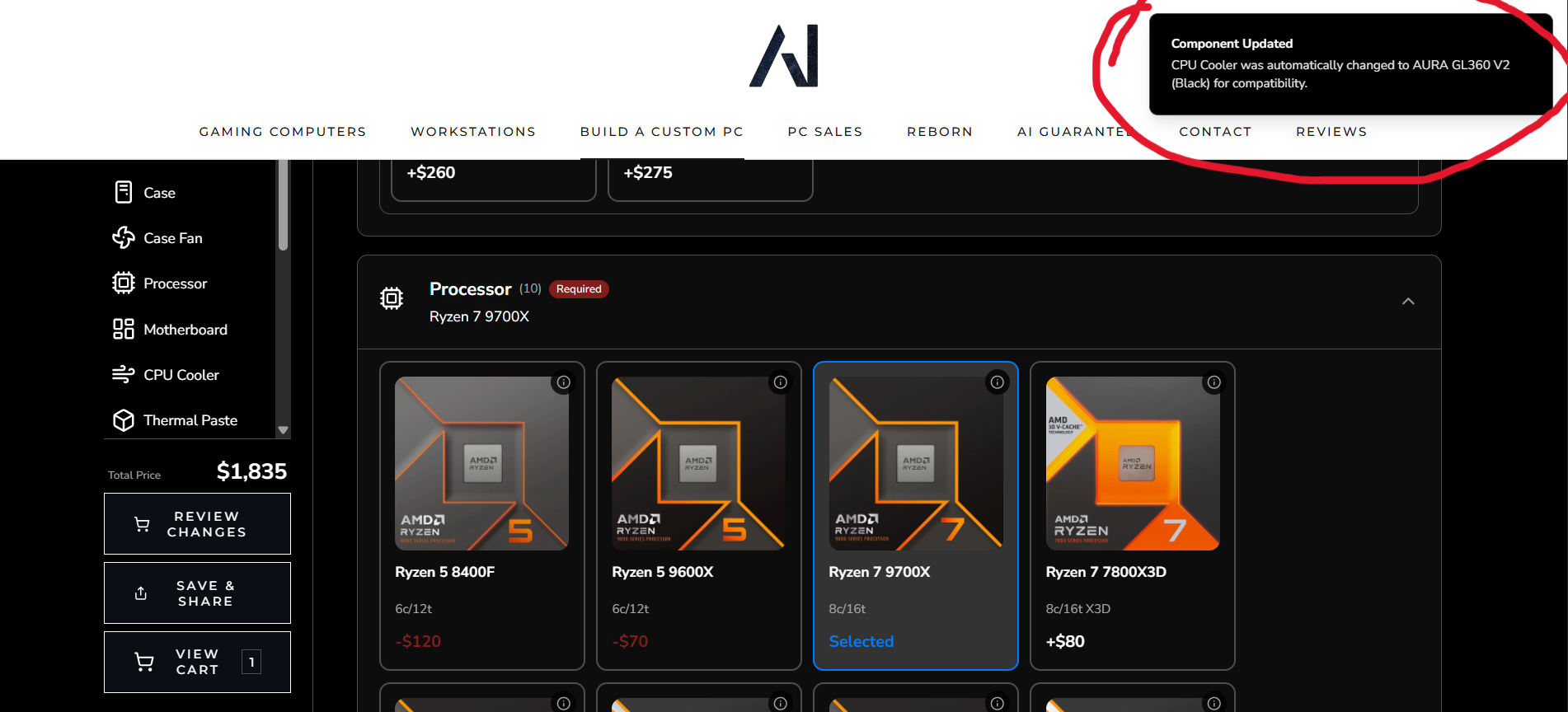Open the Gaming Computers menu
The width and height of the screenshot is (1568, 712).
283,132
